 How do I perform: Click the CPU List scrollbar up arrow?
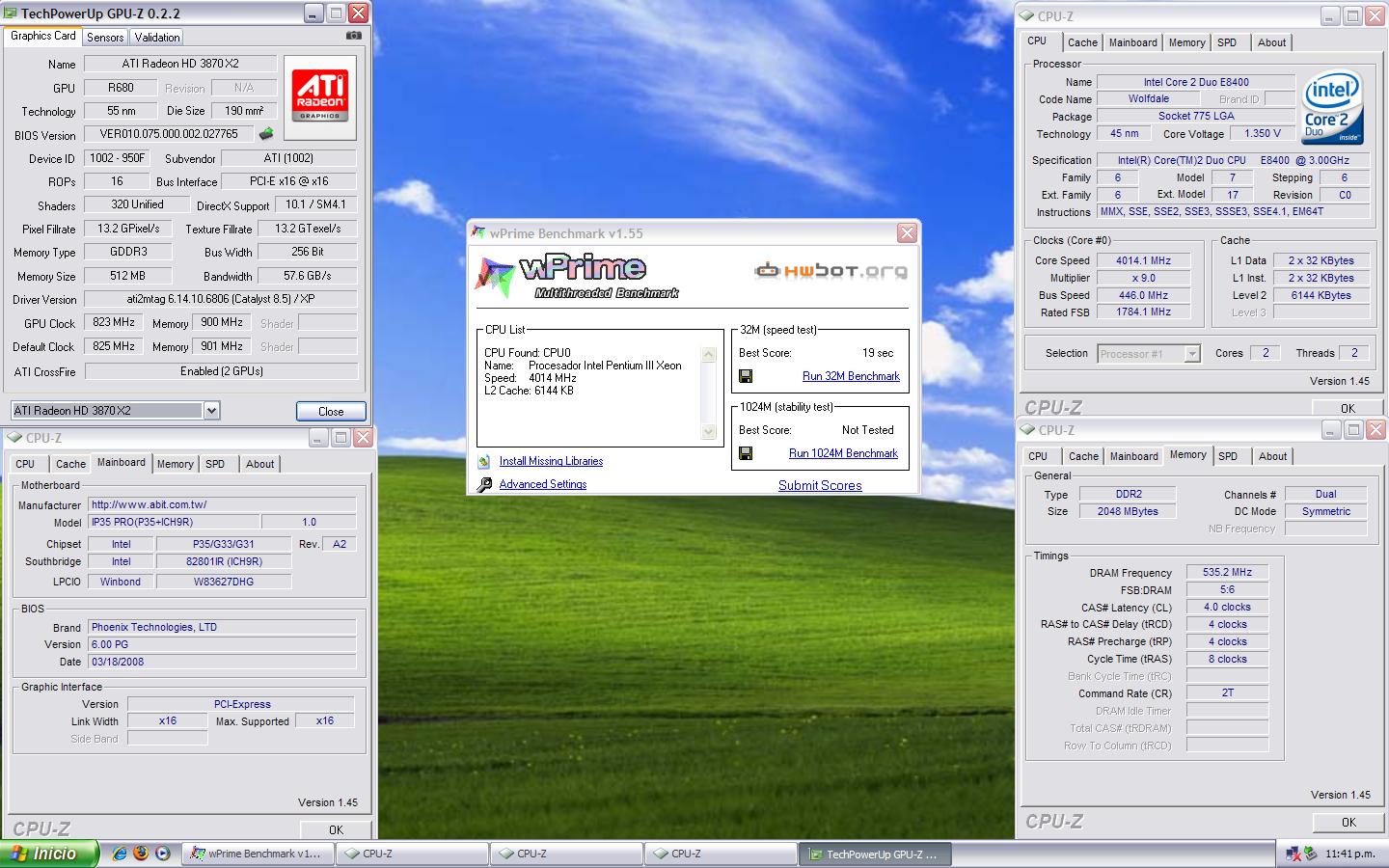click(x=709, y=355)
